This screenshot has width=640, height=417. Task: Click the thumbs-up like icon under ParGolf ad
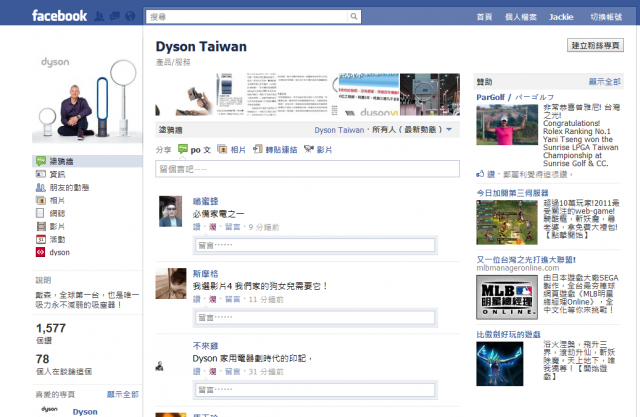coord(480,174)
